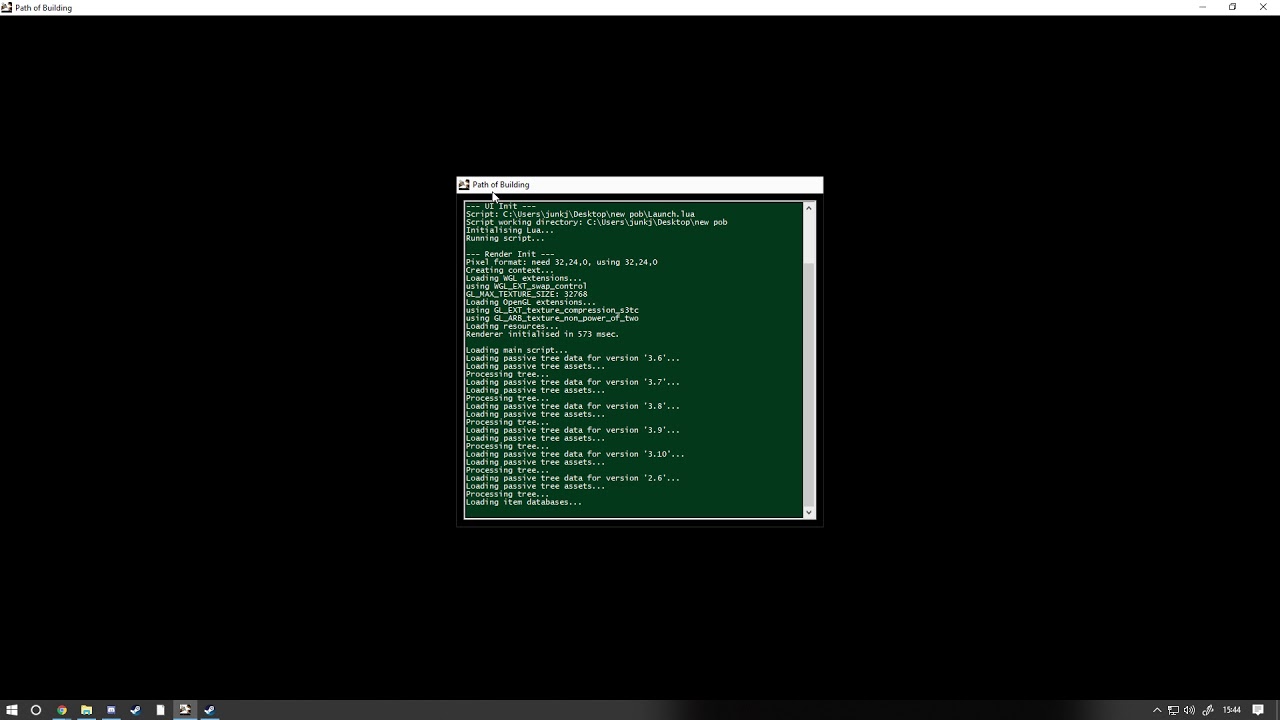Minimize the main Path of Building window
The height and width of the screenshot is (720, 1280).
[x=1202, y=7]
